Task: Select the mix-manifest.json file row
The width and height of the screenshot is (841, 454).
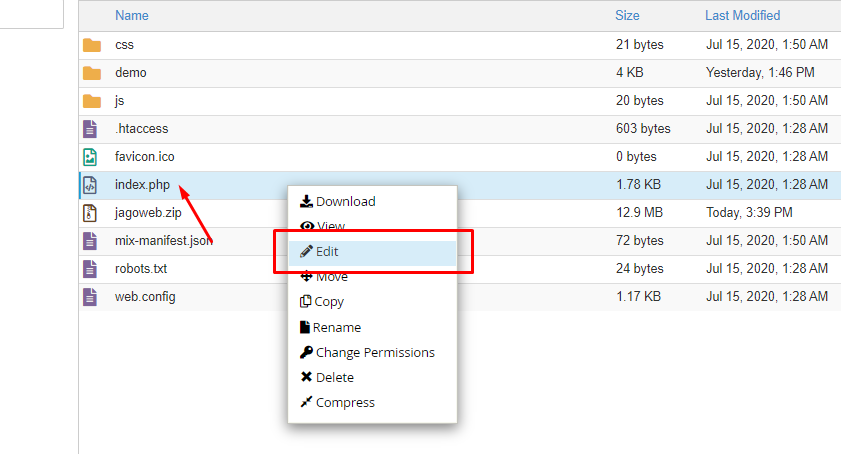Action: point(460,241)
